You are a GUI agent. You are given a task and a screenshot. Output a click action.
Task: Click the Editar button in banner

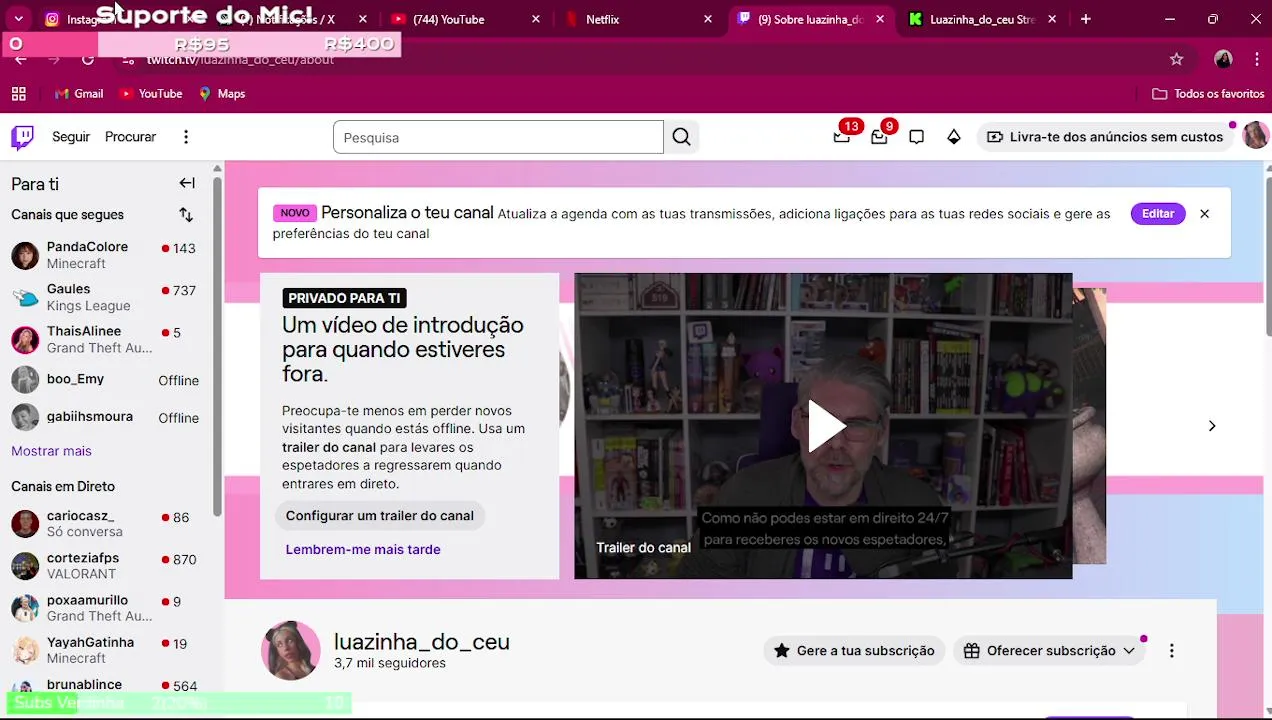(x=1158, y=214)
